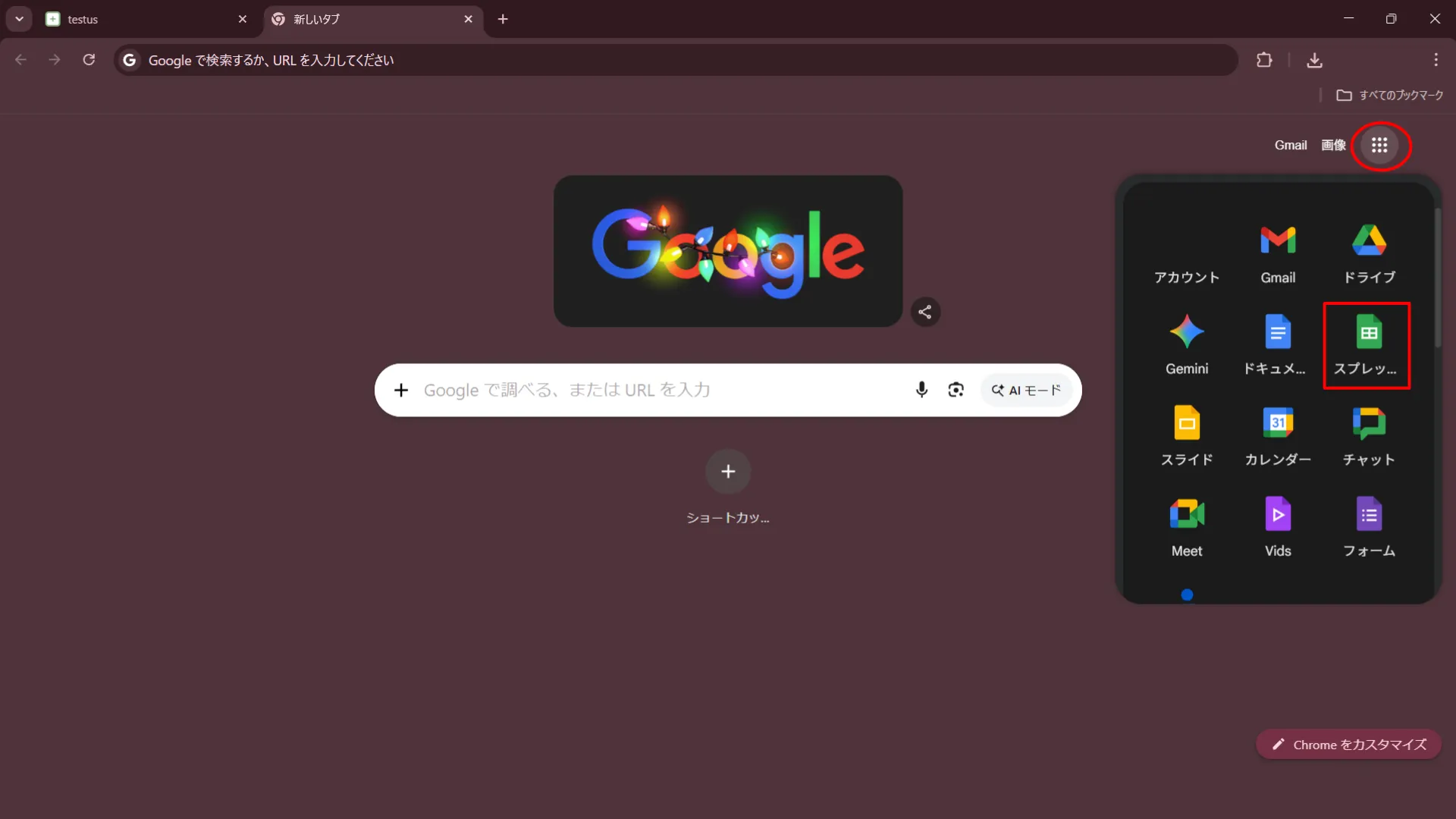Click the Google G icon in address bar

(x=130, y=60)
